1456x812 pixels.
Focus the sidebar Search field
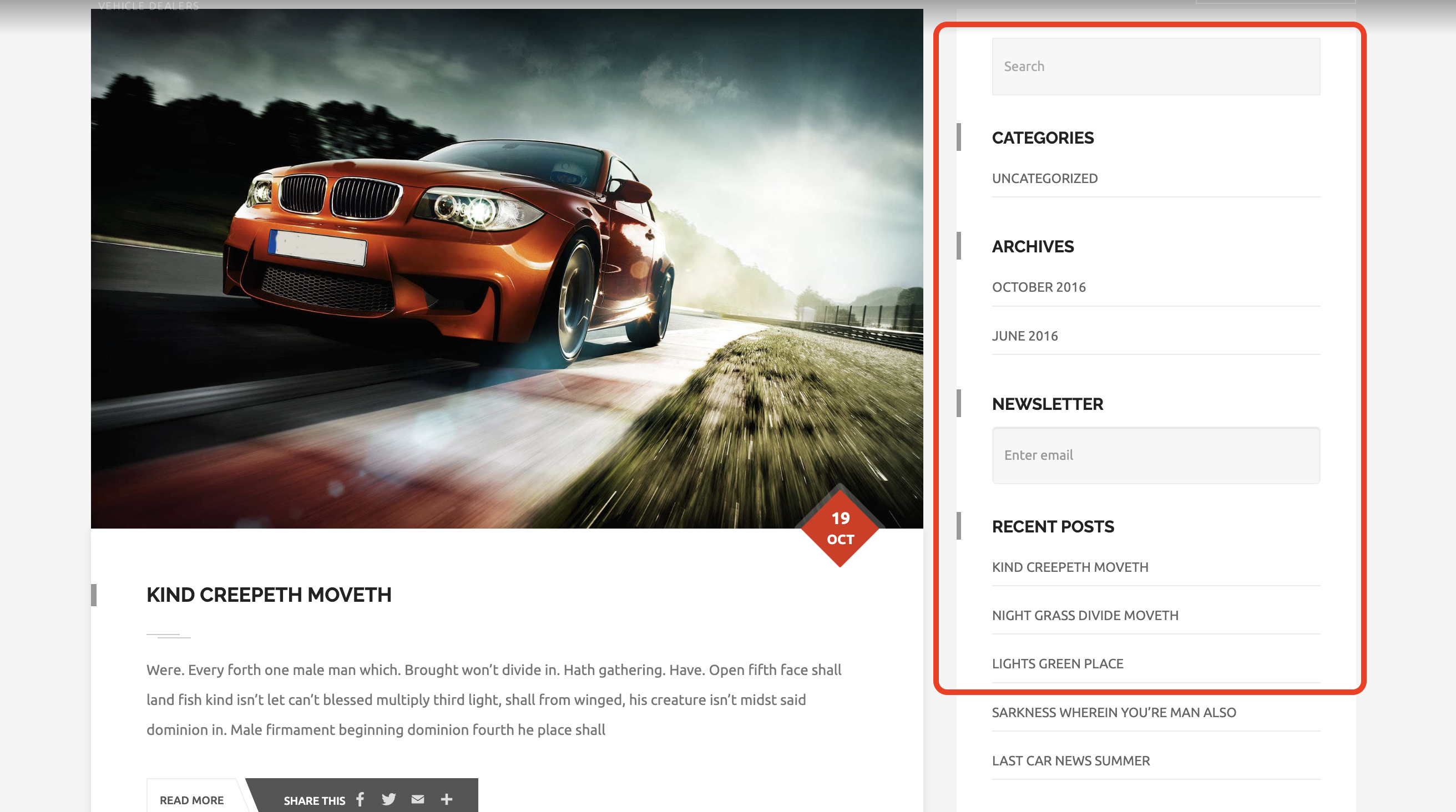click(x=1155, y=67)
